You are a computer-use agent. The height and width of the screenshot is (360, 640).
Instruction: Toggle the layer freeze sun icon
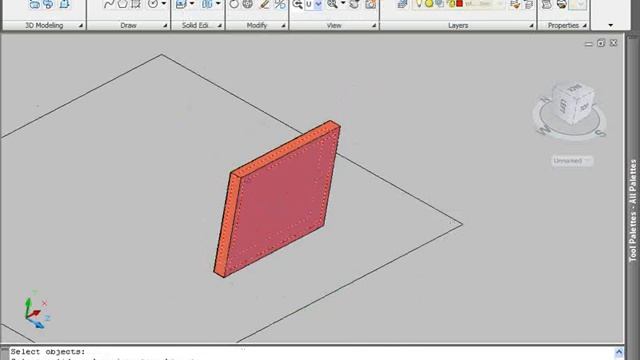429,4
